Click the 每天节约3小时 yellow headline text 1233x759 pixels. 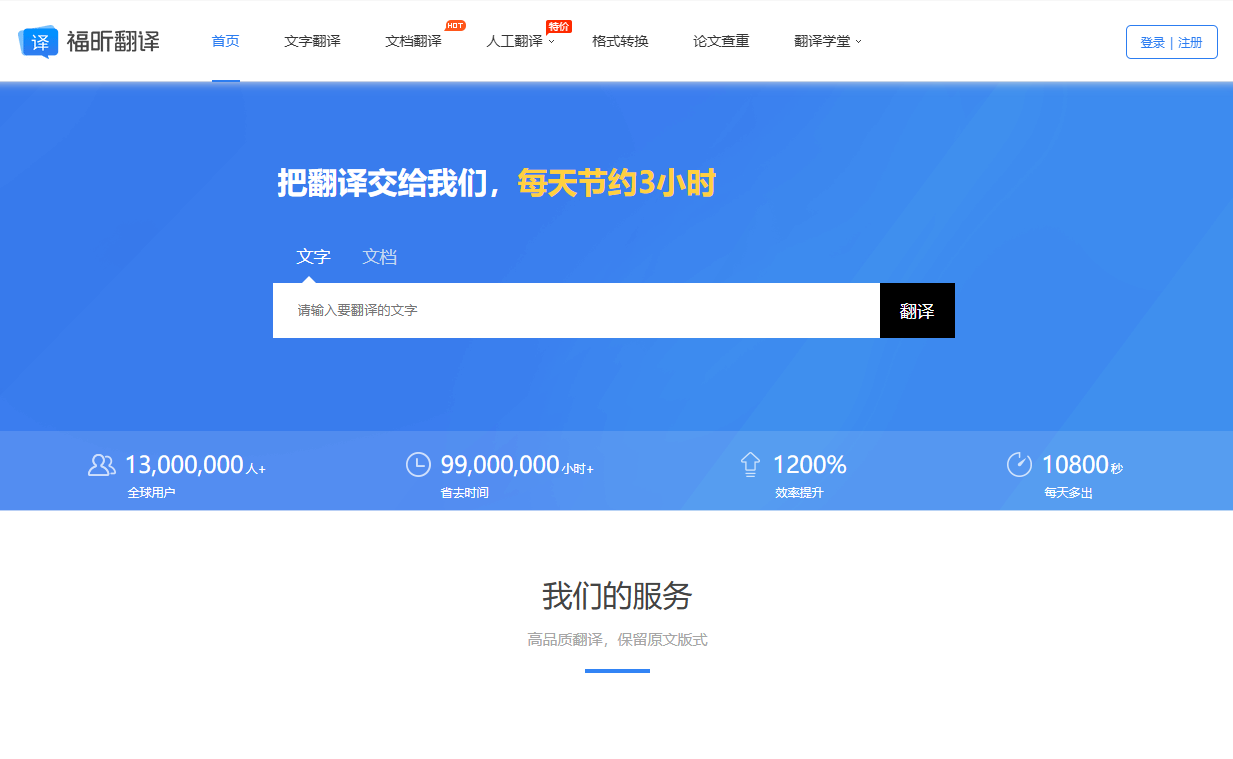[x=616, y=184]
